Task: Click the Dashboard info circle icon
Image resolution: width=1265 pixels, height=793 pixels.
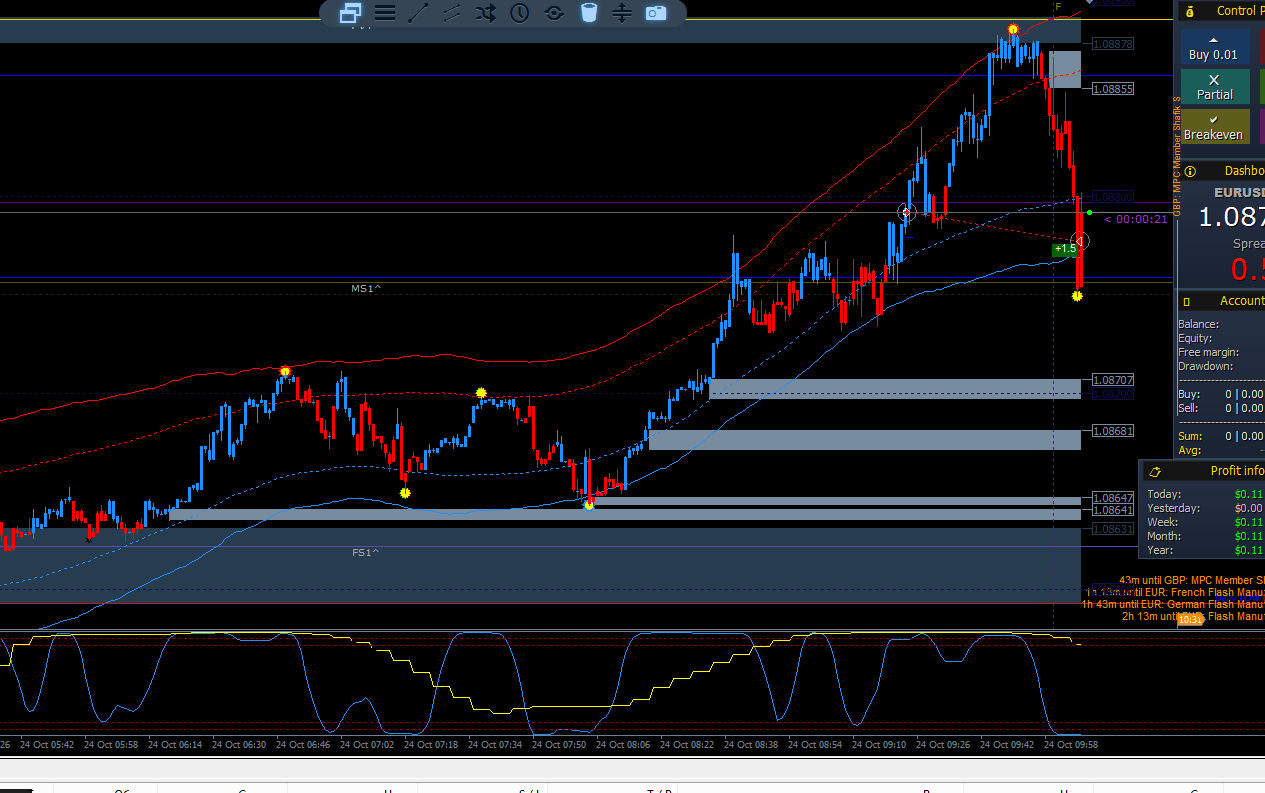Action: click(x=1189, y=171)
